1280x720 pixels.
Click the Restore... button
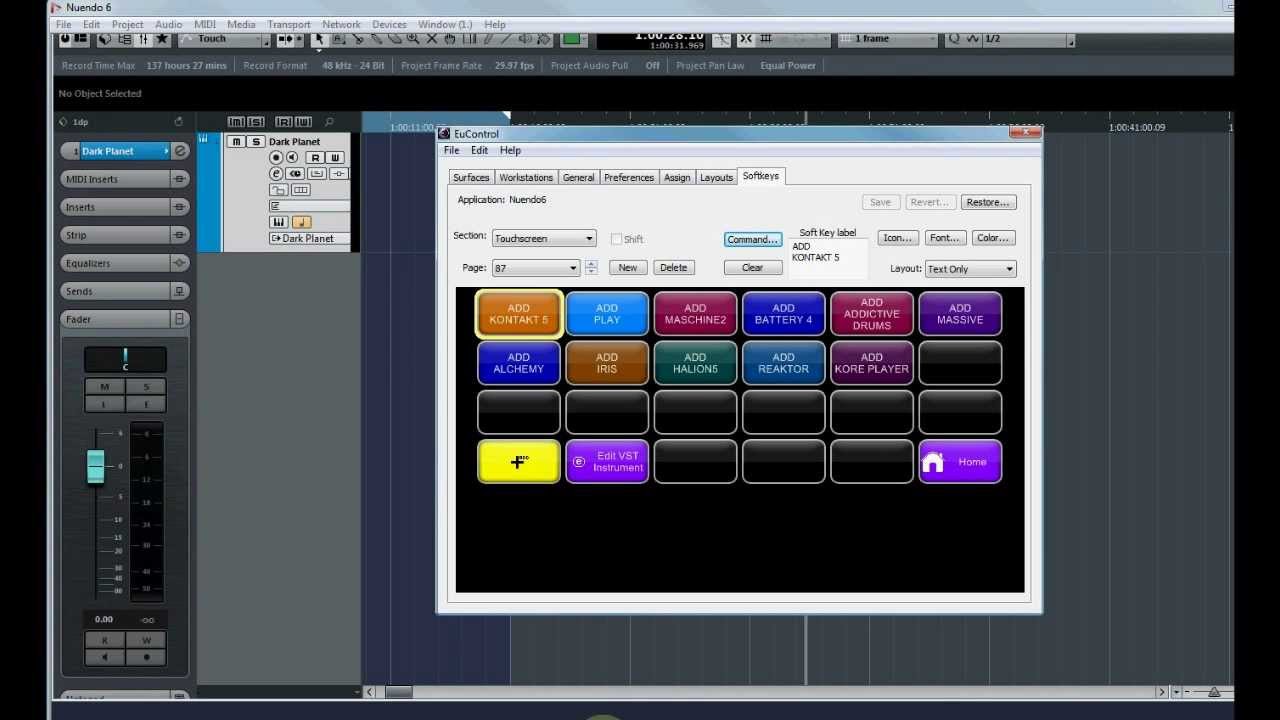pyautogui.click(x=988, y=202)
